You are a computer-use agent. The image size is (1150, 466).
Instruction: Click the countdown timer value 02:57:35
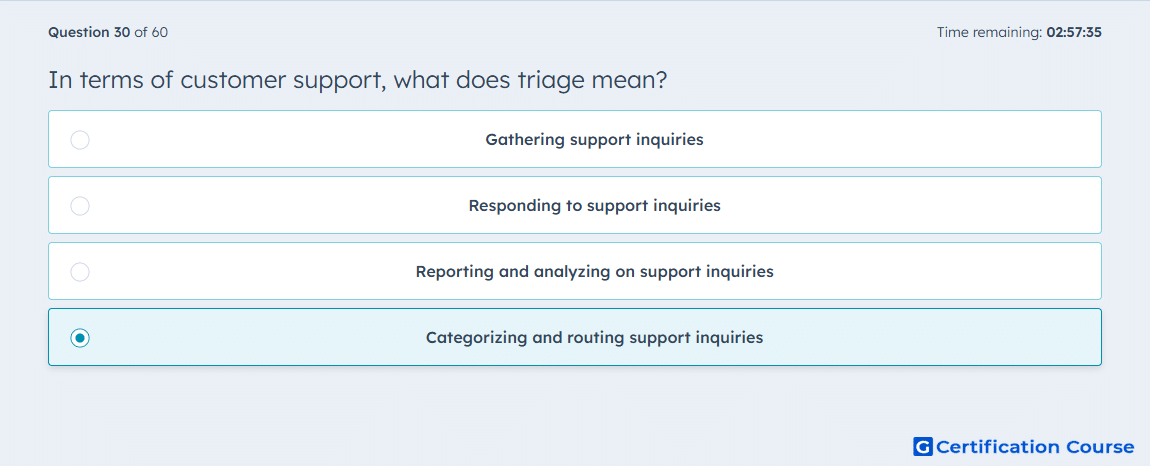click(1074, 32)
